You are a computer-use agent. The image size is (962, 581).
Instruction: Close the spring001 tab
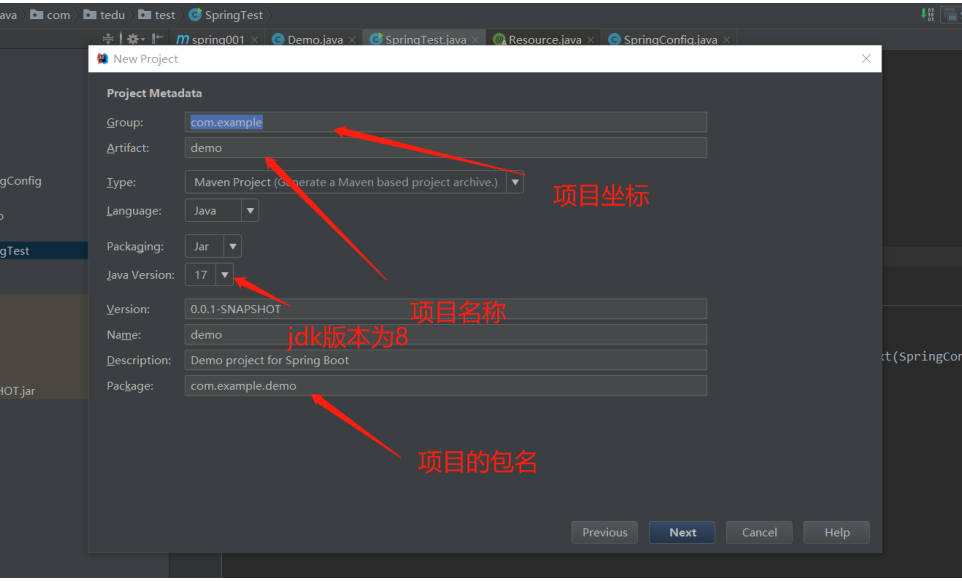pyautogui.click(x=254, y=40)
